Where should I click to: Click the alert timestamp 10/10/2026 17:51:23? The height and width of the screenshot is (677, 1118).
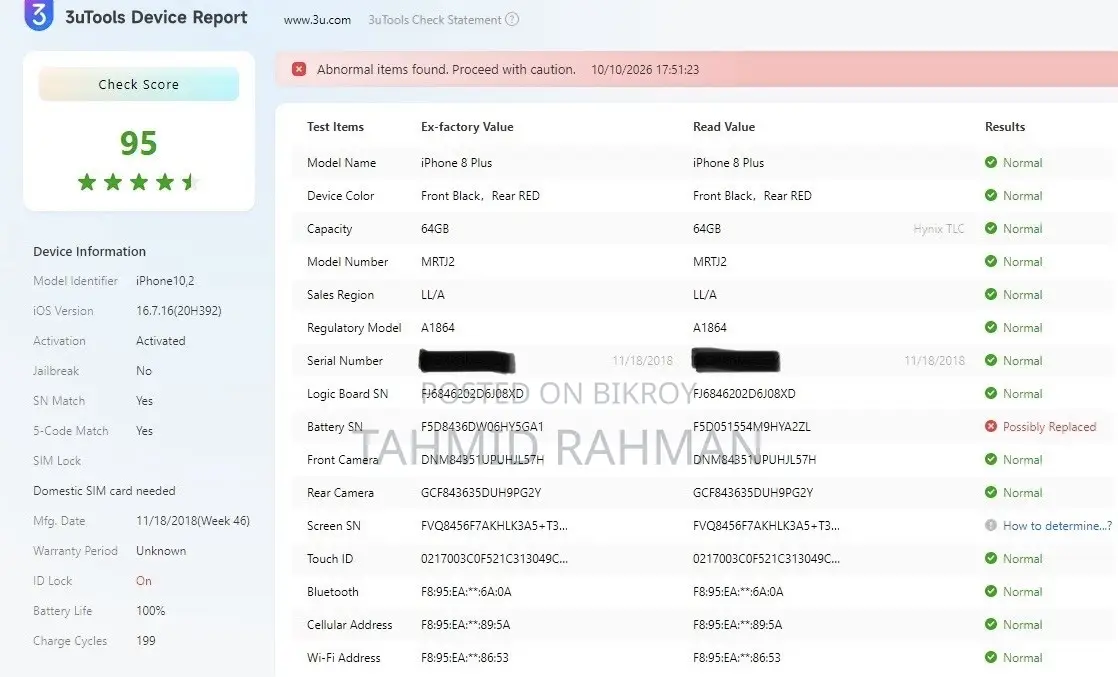click(645, 70)
